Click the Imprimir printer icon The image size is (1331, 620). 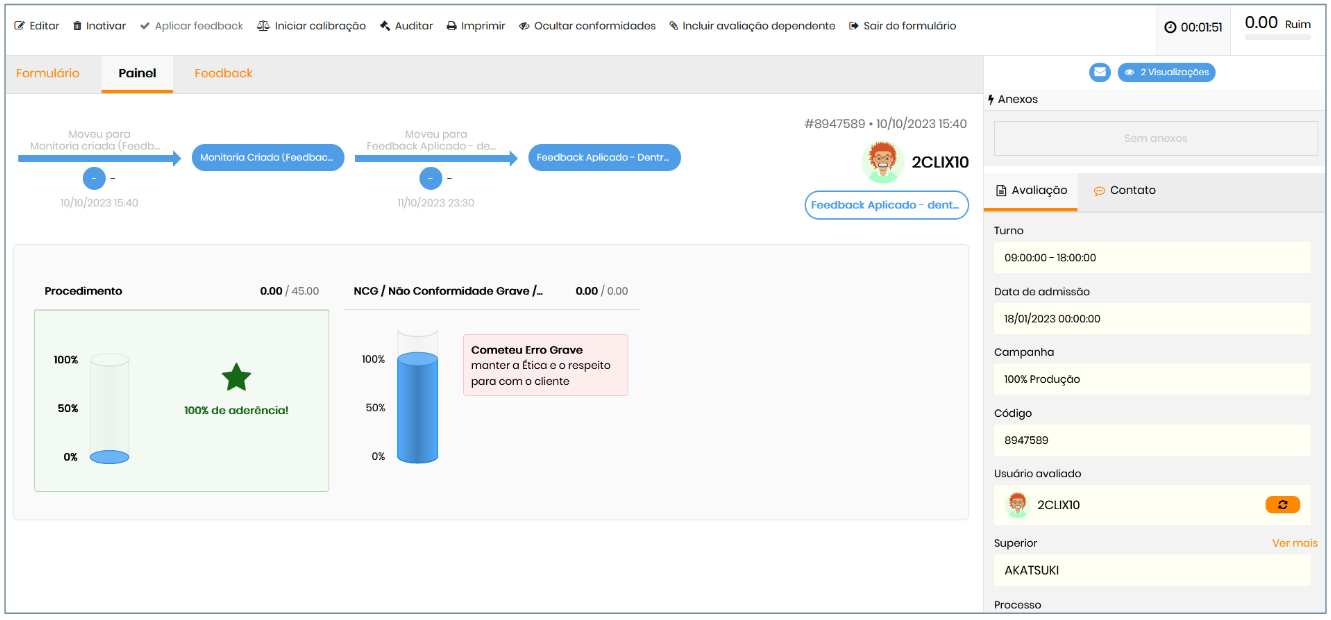coord(452,26)
